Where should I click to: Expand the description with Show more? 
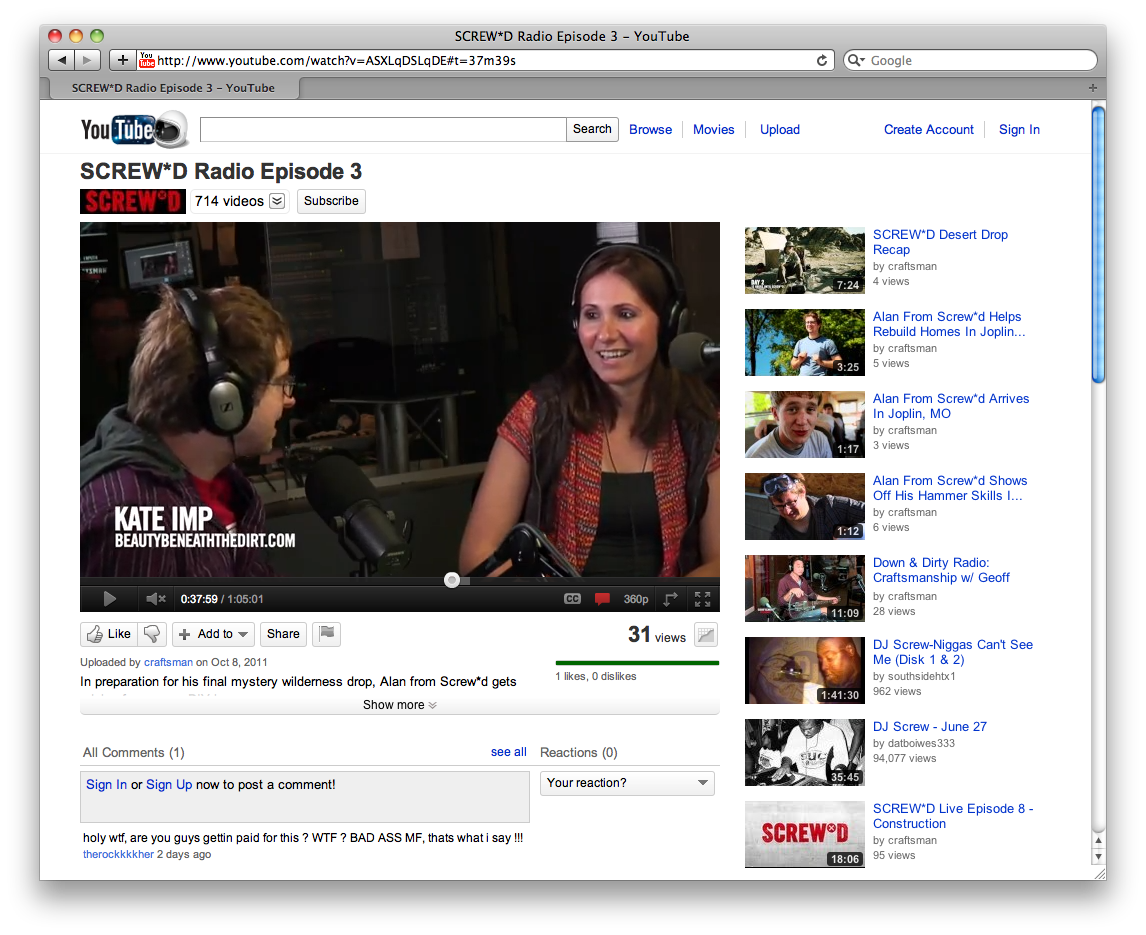pyautogui.click(x=400, y=705)
